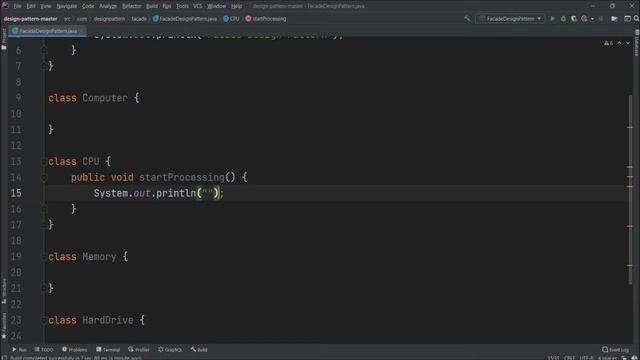Image resolution: width=640 pixels, height=360 pixels.
Task: Open the Build tool window
Action: pos(199,349)
